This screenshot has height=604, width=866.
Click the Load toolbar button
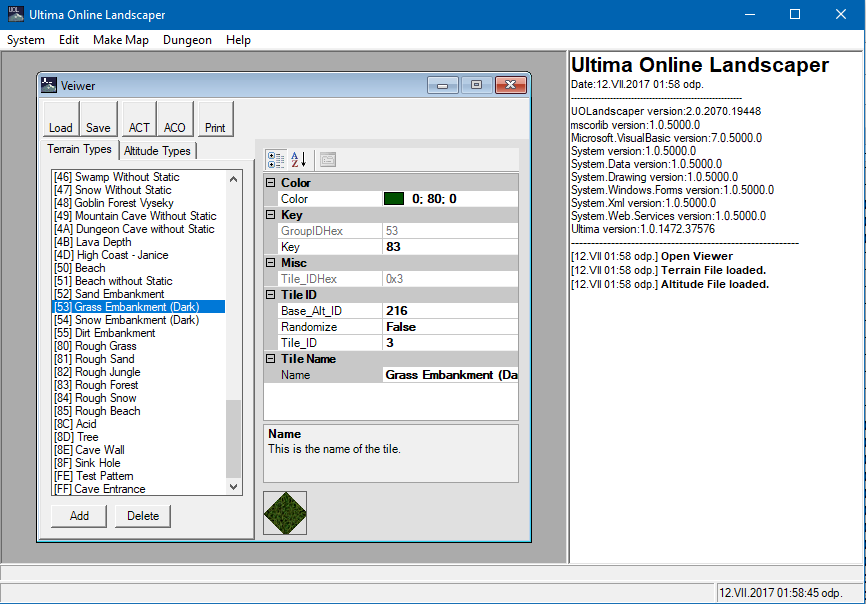click(x=61, y=118)
